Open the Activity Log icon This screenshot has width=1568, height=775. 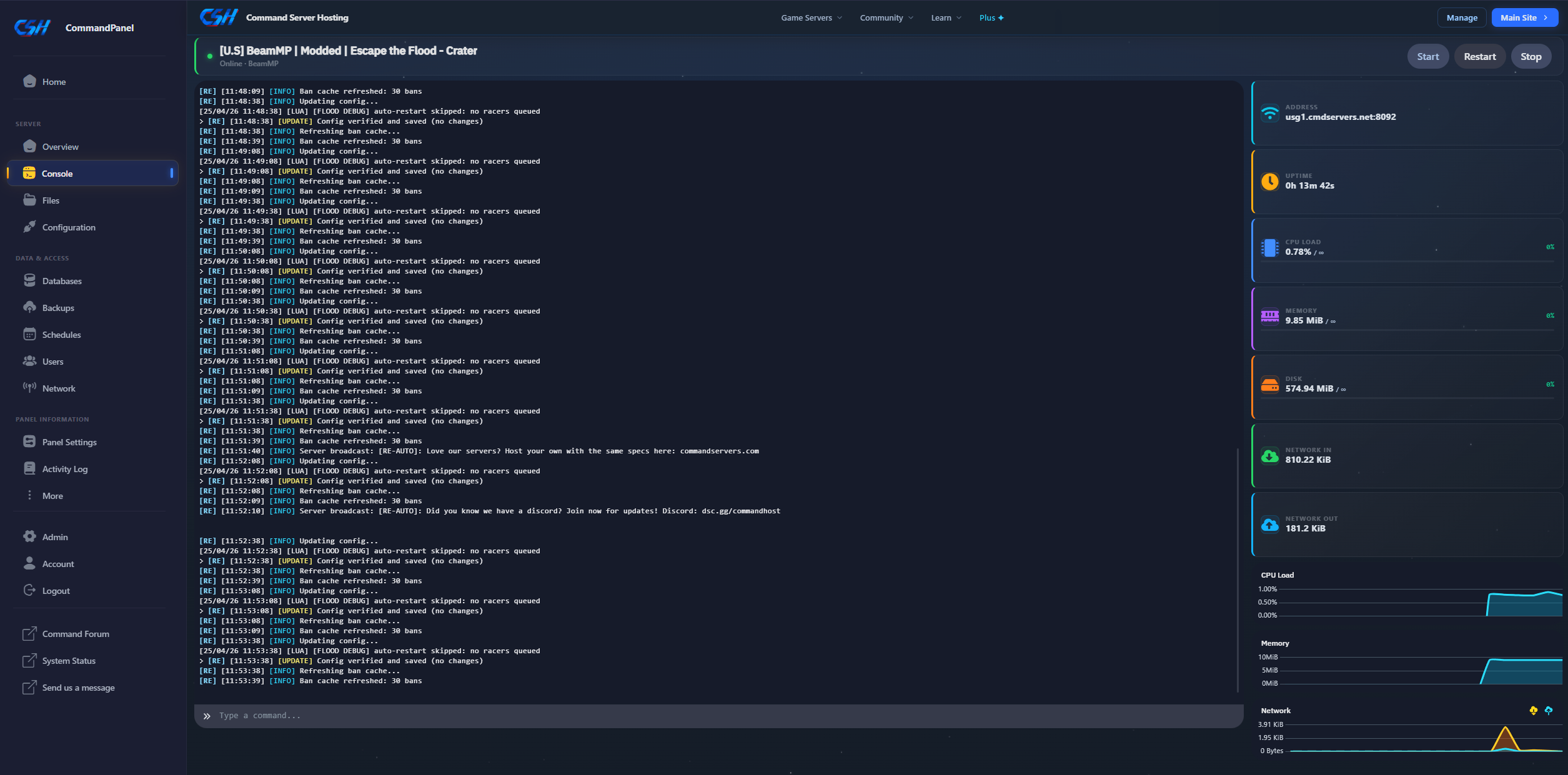pyautogui.click(x=29, y=468)
